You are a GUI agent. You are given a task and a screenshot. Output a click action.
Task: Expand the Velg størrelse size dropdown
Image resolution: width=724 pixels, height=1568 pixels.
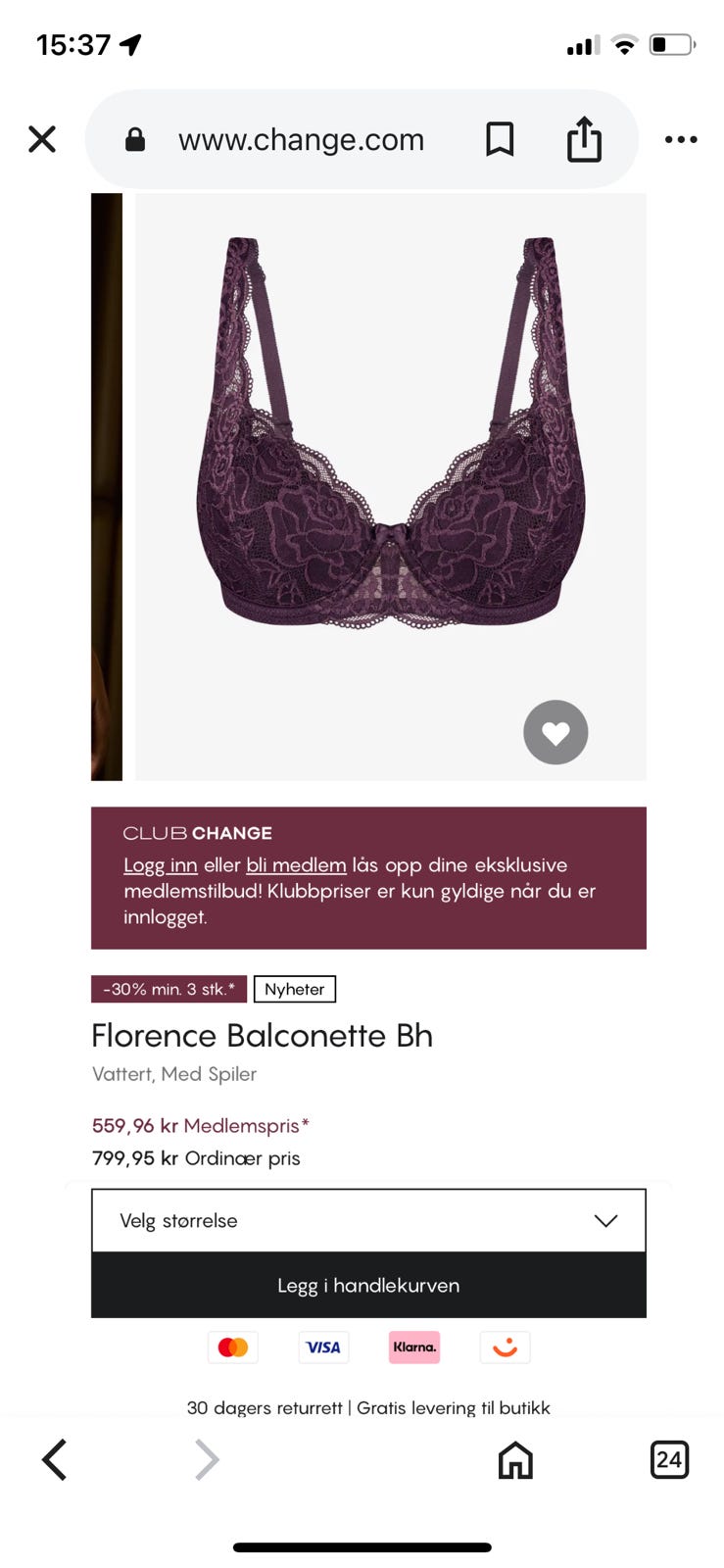368,1220
